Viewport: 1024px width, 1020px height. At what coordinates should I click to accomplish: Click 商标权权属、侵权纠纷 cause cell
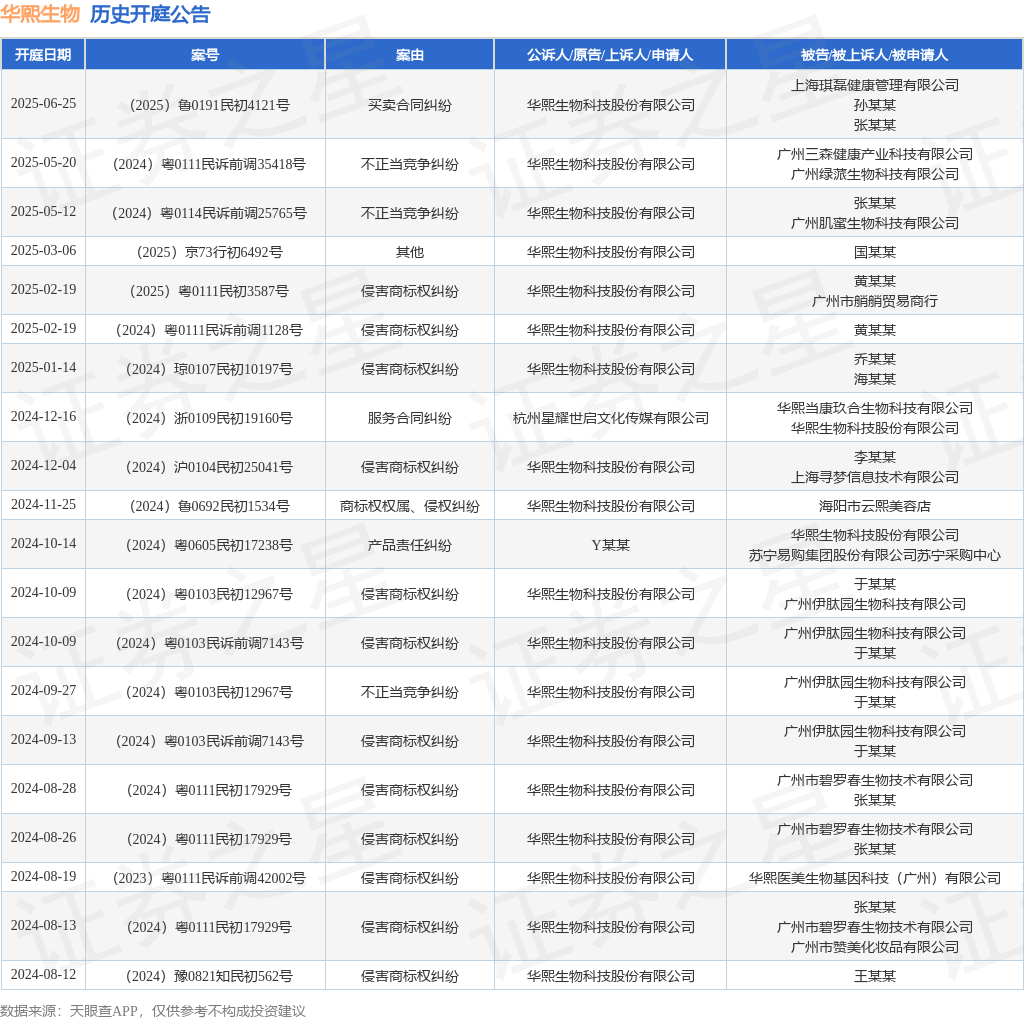pyautogui.click(x=409, y=506)
